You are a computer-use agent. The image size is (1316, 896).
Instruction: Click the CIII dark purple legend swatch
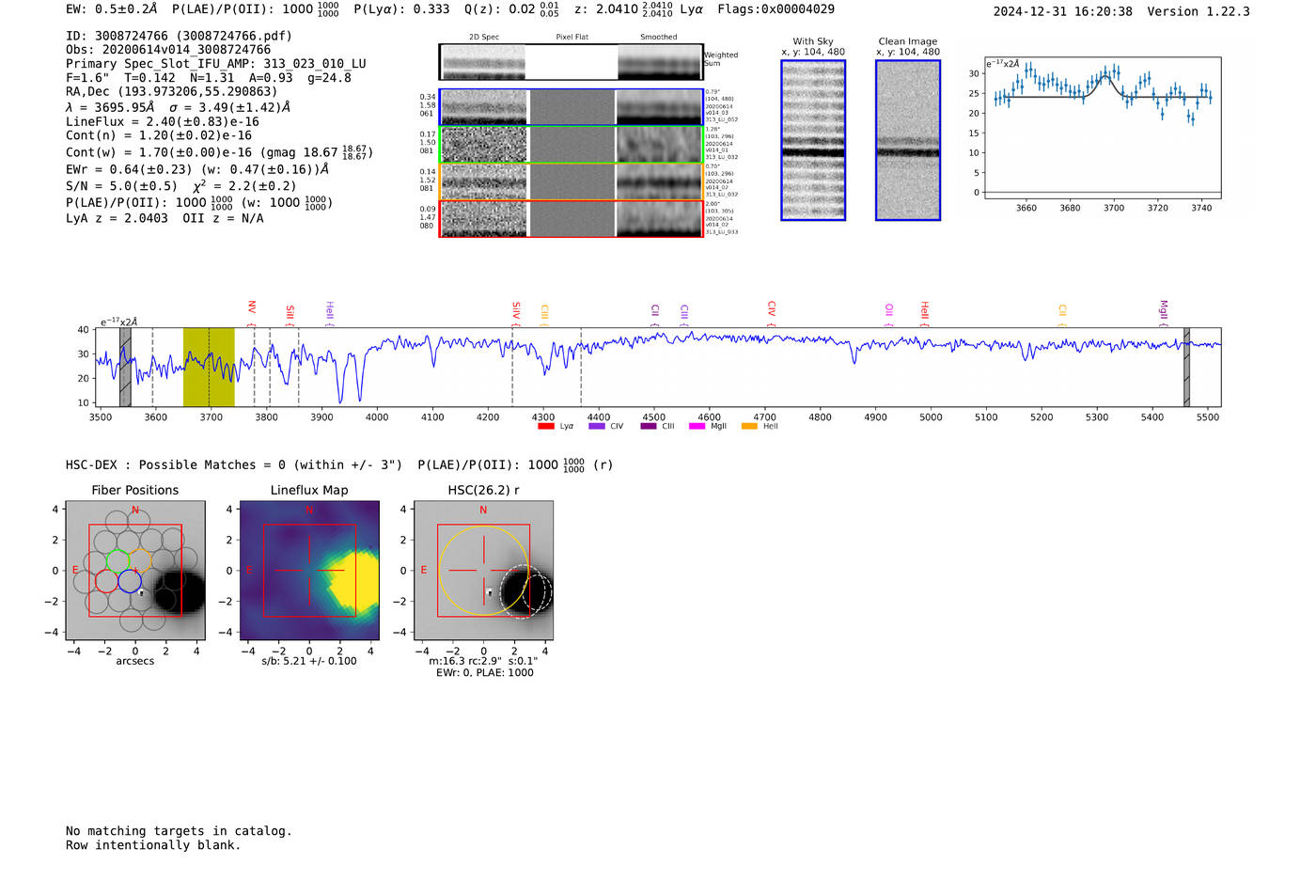pos(649,426)
